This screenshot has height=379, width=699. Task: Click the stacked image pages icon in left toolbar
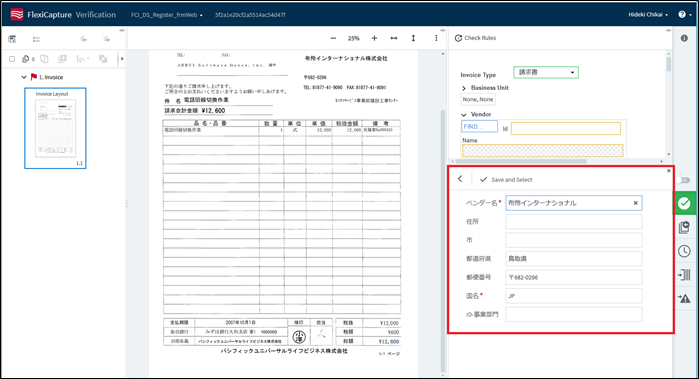(62, 59)
